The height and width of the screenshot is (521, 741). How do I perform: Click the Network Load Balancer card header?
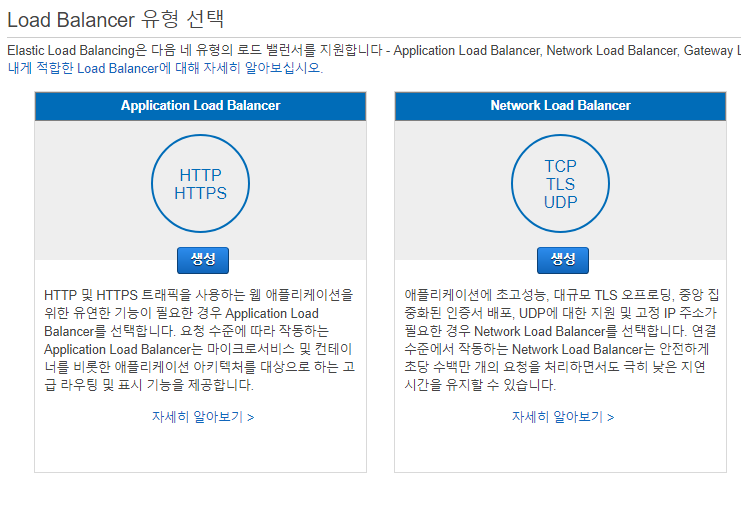click(x=560, y=106)
